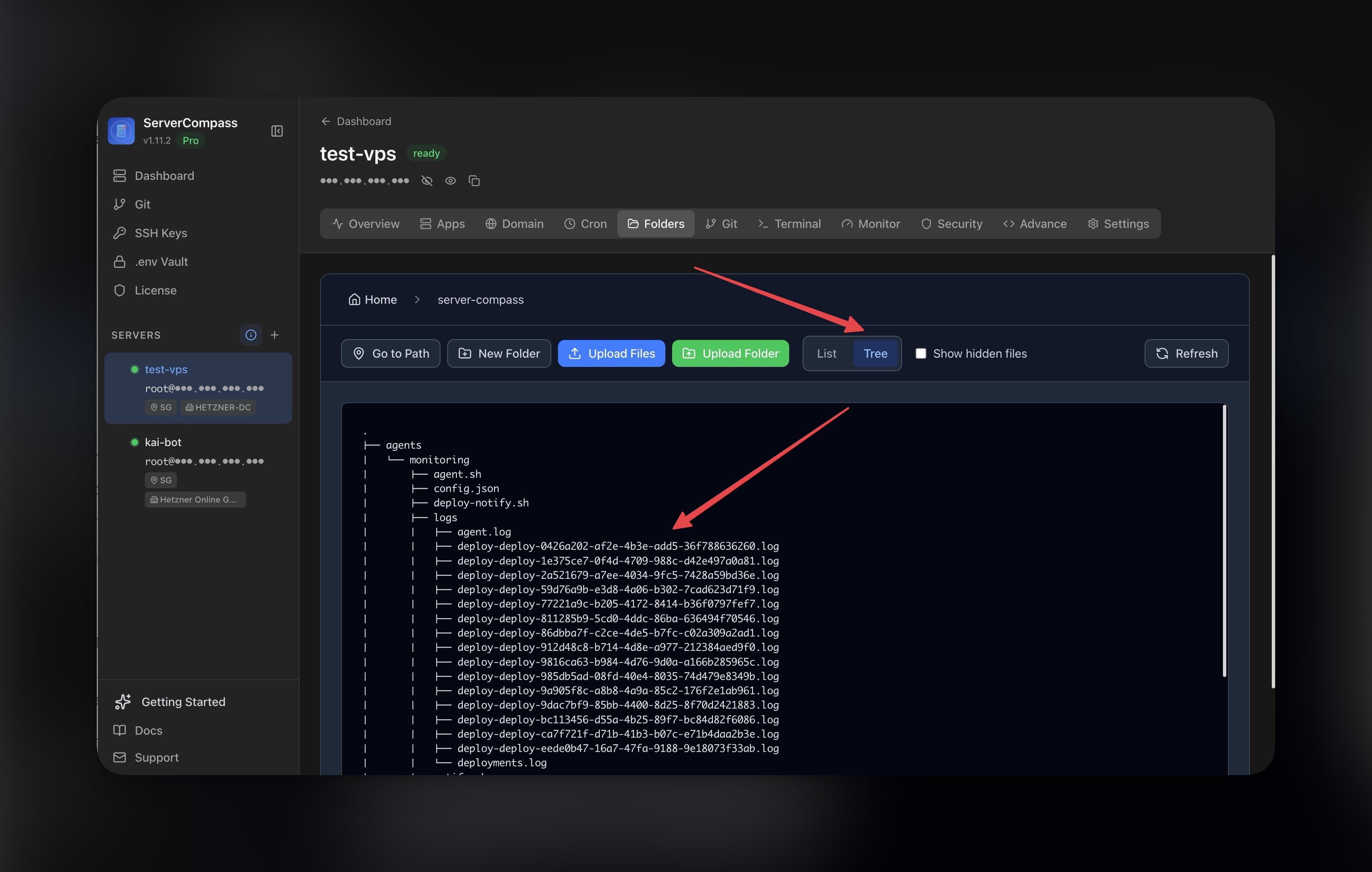Switch to the Apps tab

443,224
